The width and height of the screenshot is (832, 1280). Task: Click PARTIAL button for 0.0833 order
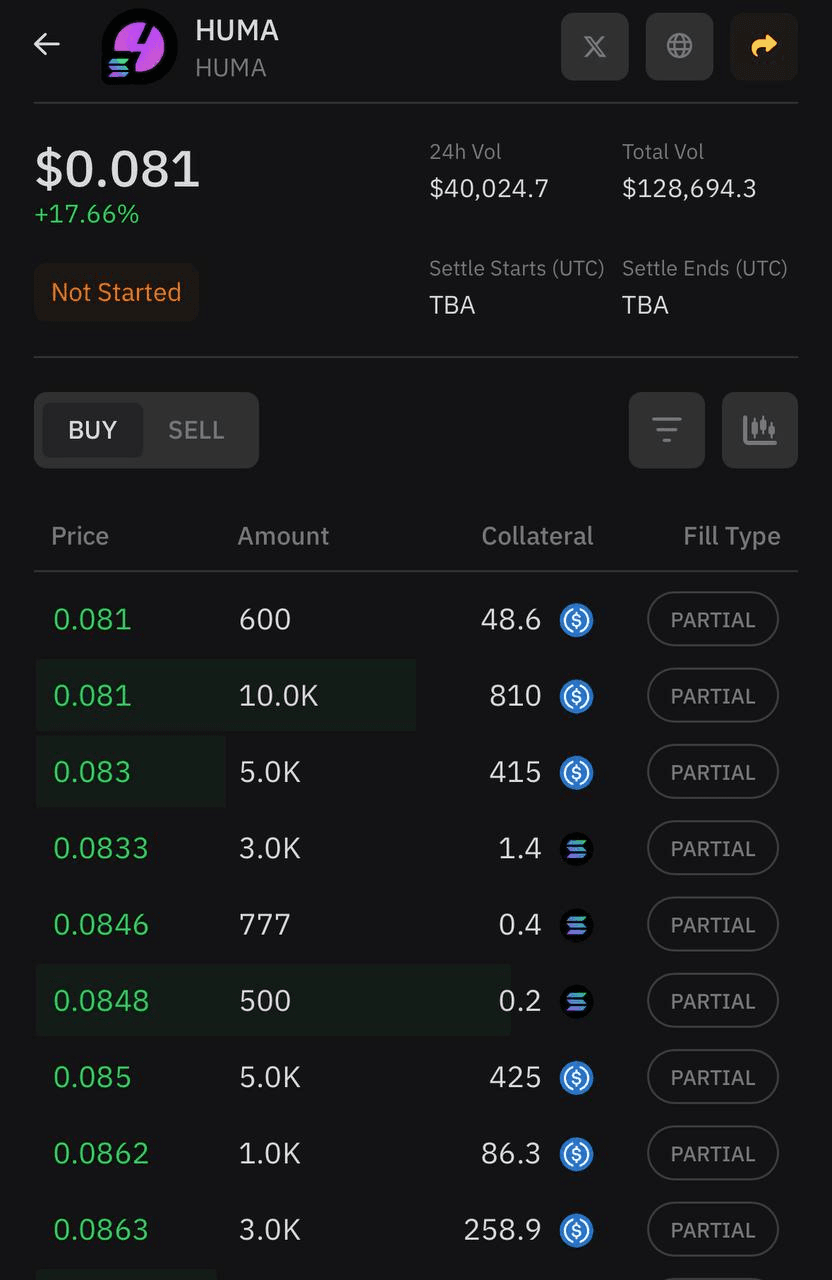point(713,849)
